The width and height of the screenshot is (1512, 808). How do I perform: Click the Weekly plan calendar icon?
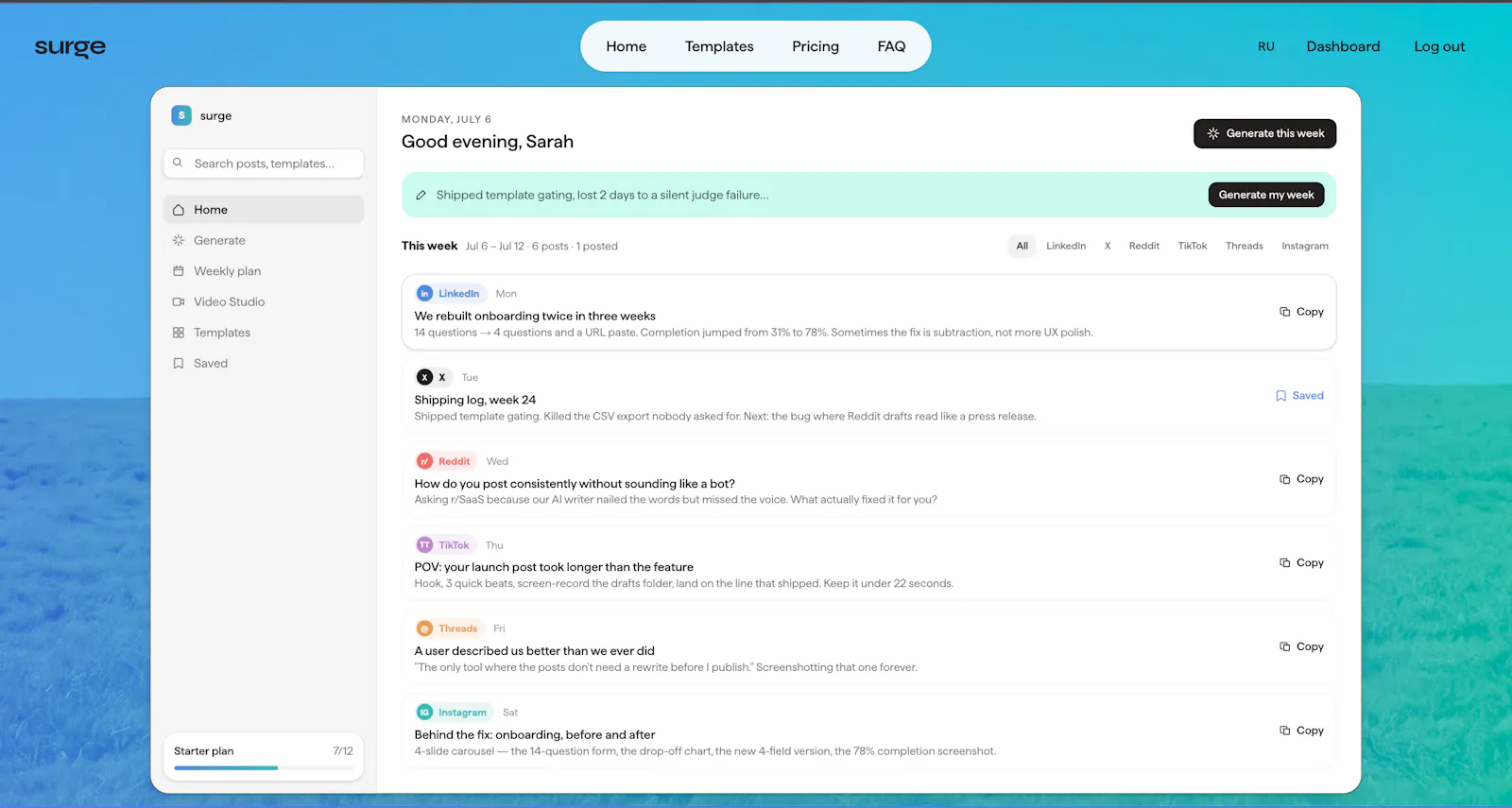(179, 271)
